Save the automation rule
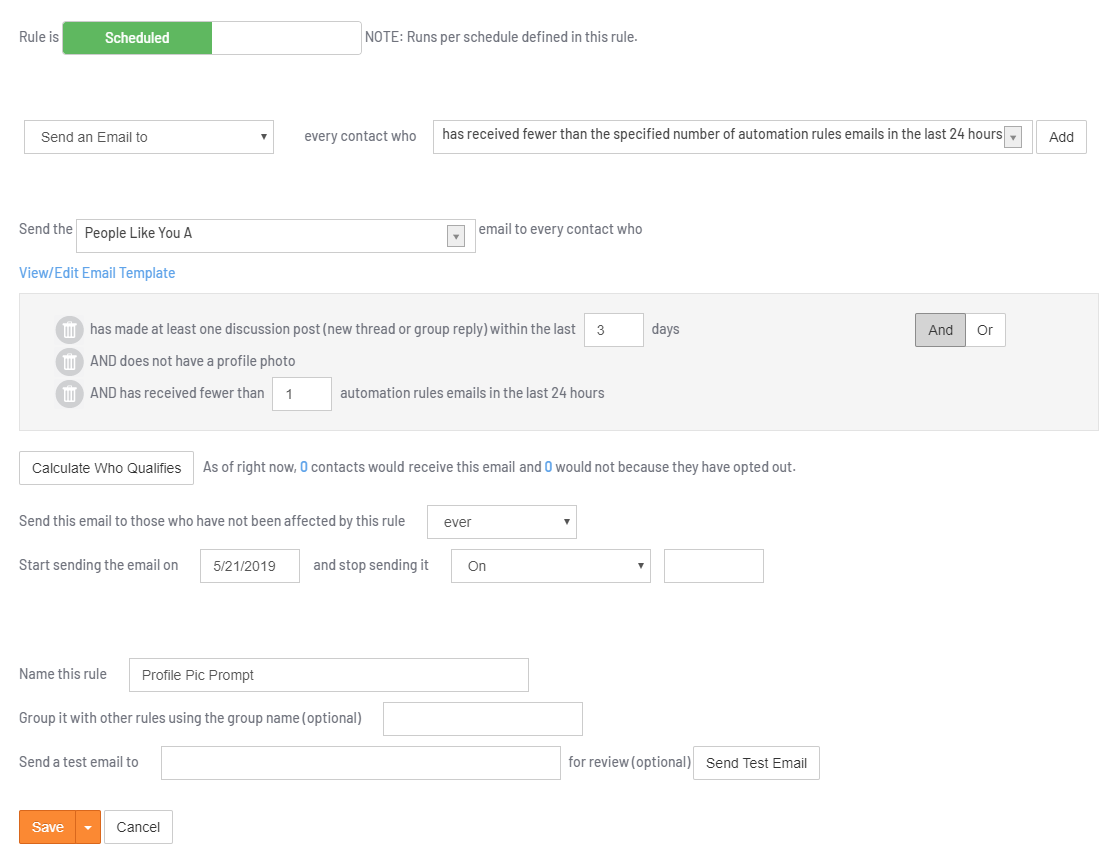 tap(47, 827)
